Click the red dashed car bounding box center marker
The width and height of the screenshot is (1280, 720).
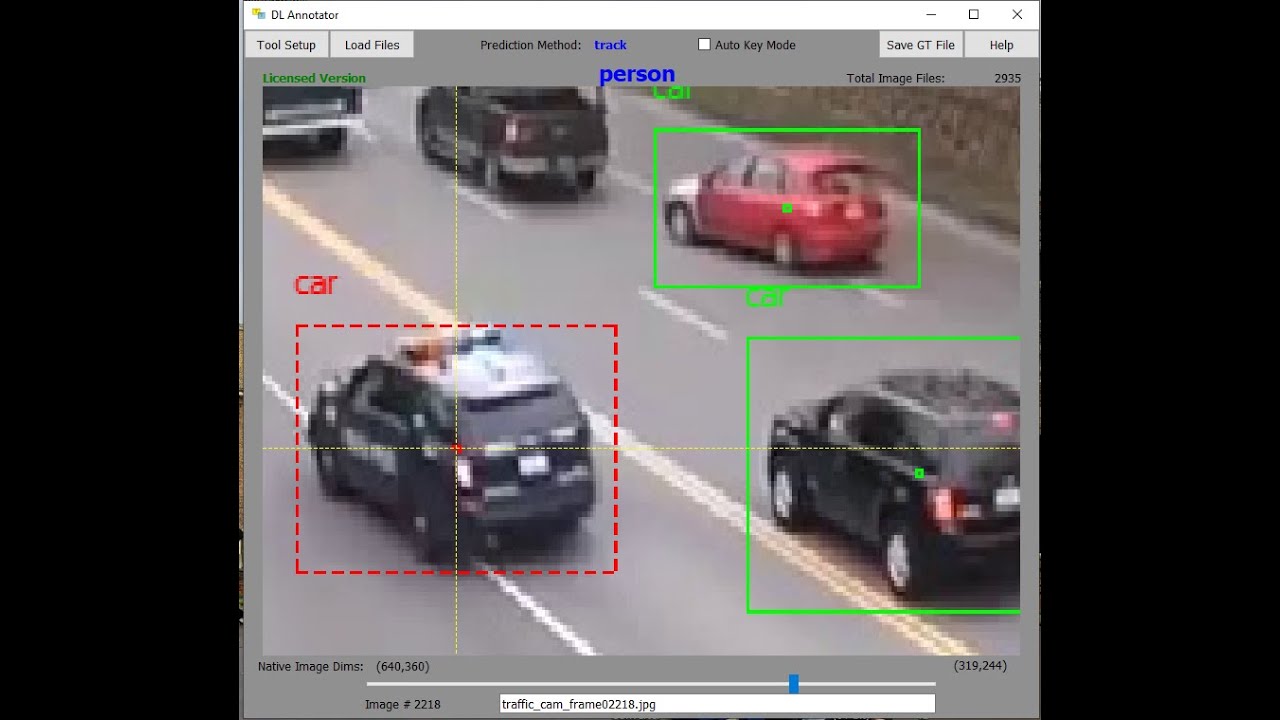(457, 449)
